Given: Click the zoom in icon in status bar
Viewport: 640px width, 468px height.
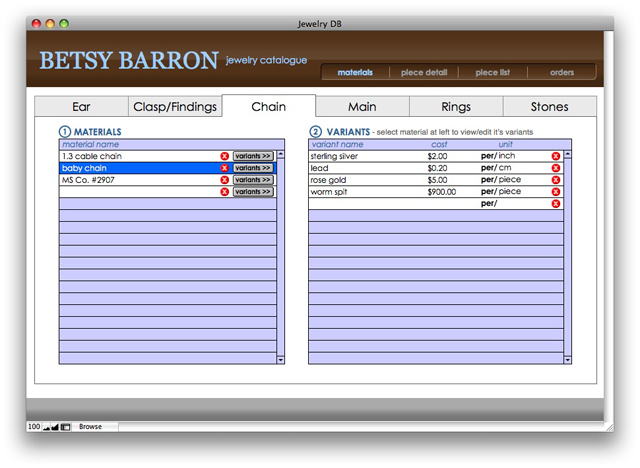Looking at the screenshot, I should click(x=55, y=427).
